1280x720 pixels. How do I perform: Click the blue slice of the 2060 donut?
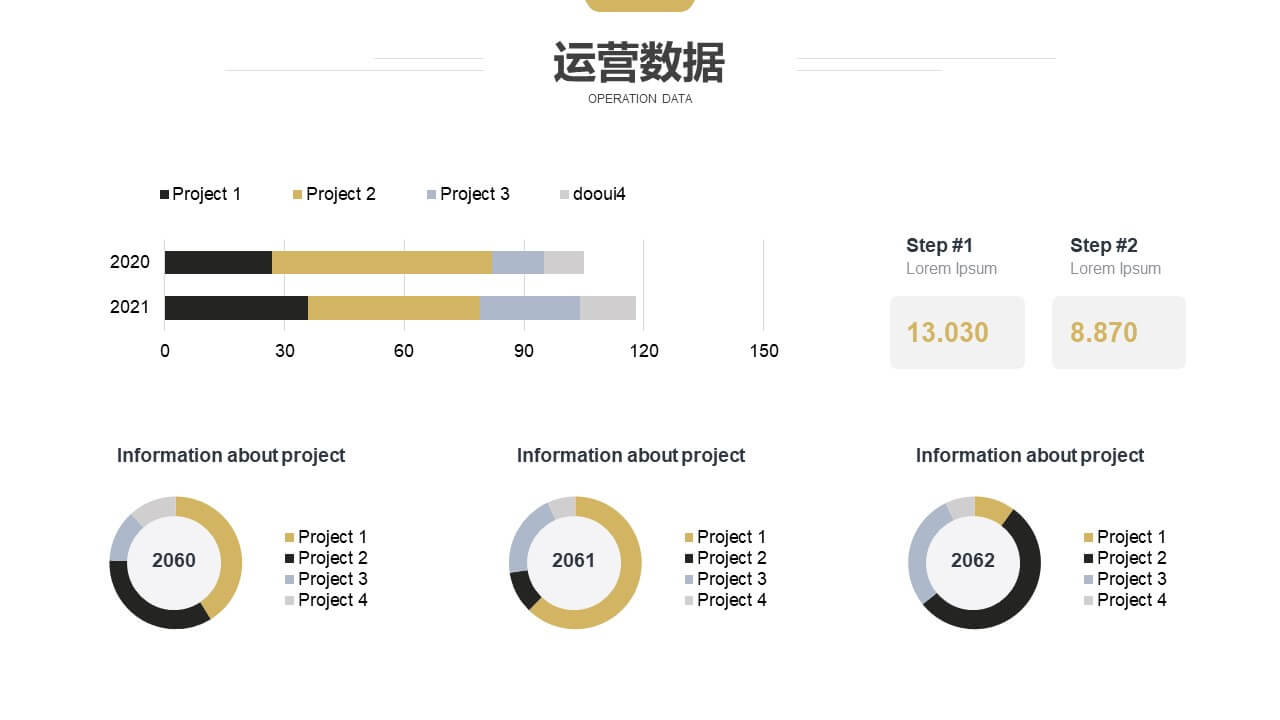click(x=122, y=539)
